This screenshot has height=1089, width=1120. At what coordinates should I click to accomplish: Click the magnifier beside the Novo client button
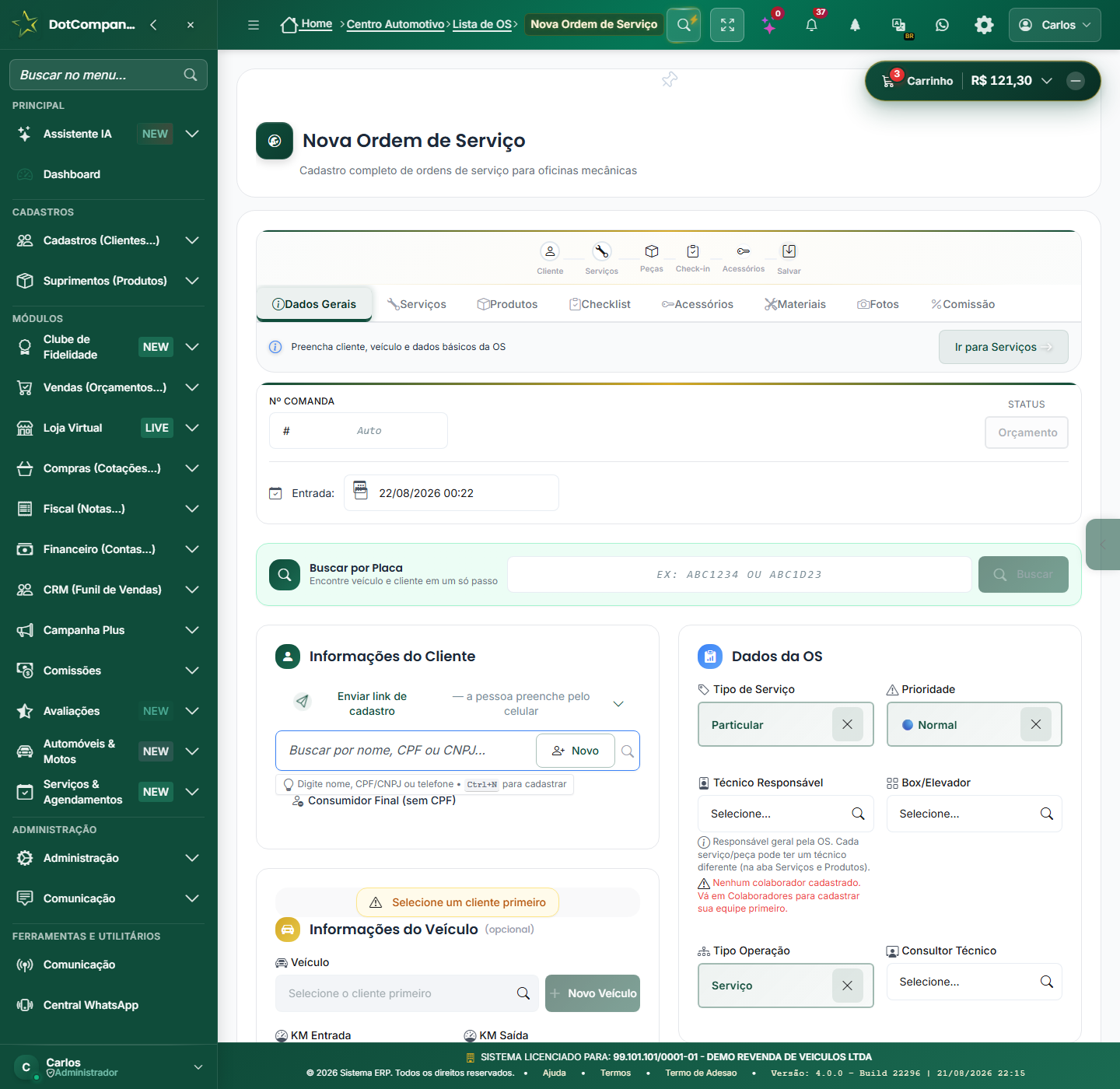pos(628,751)
